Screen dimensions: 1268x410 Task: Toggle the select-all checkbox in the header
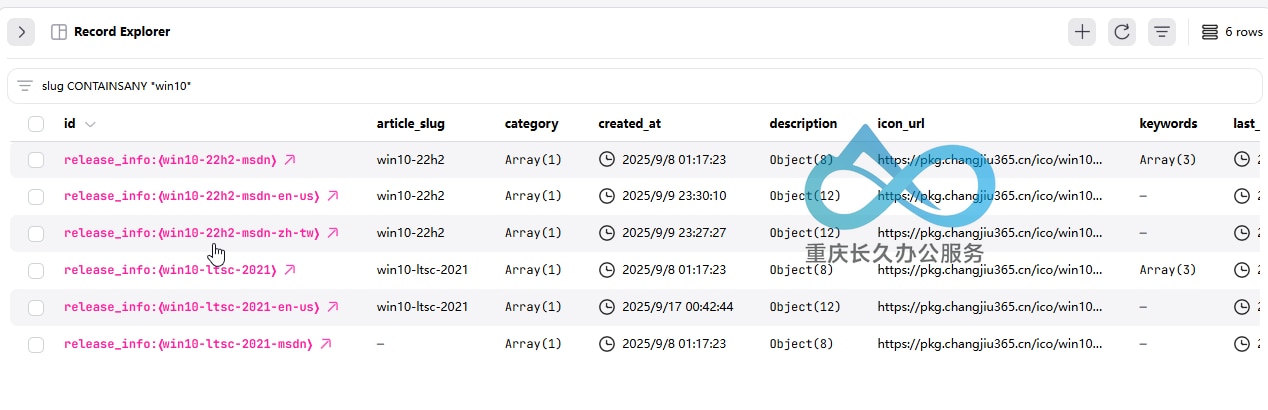point(36,124)
